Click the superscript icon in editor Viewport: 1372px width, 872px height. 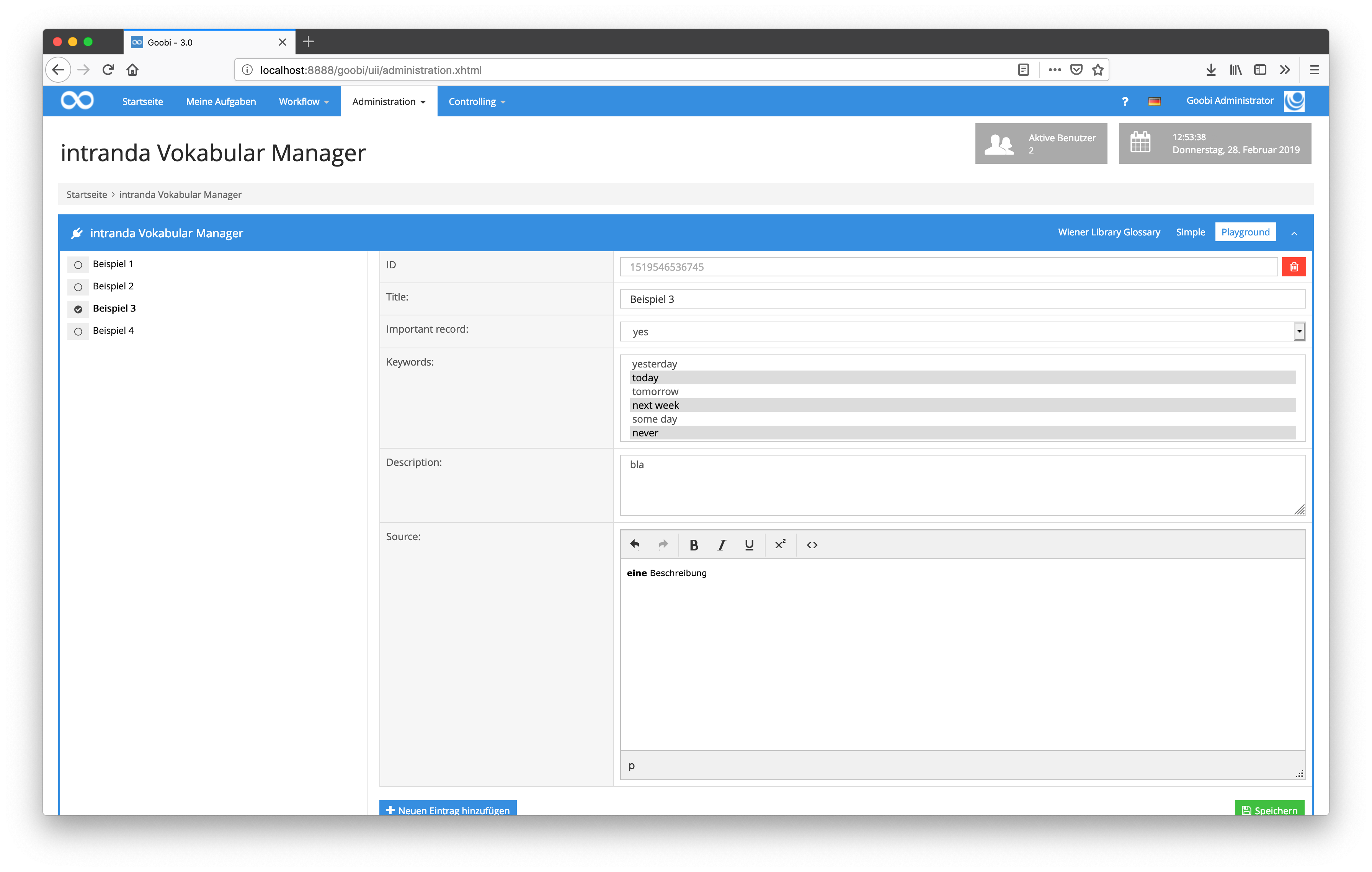pos(780,545)
